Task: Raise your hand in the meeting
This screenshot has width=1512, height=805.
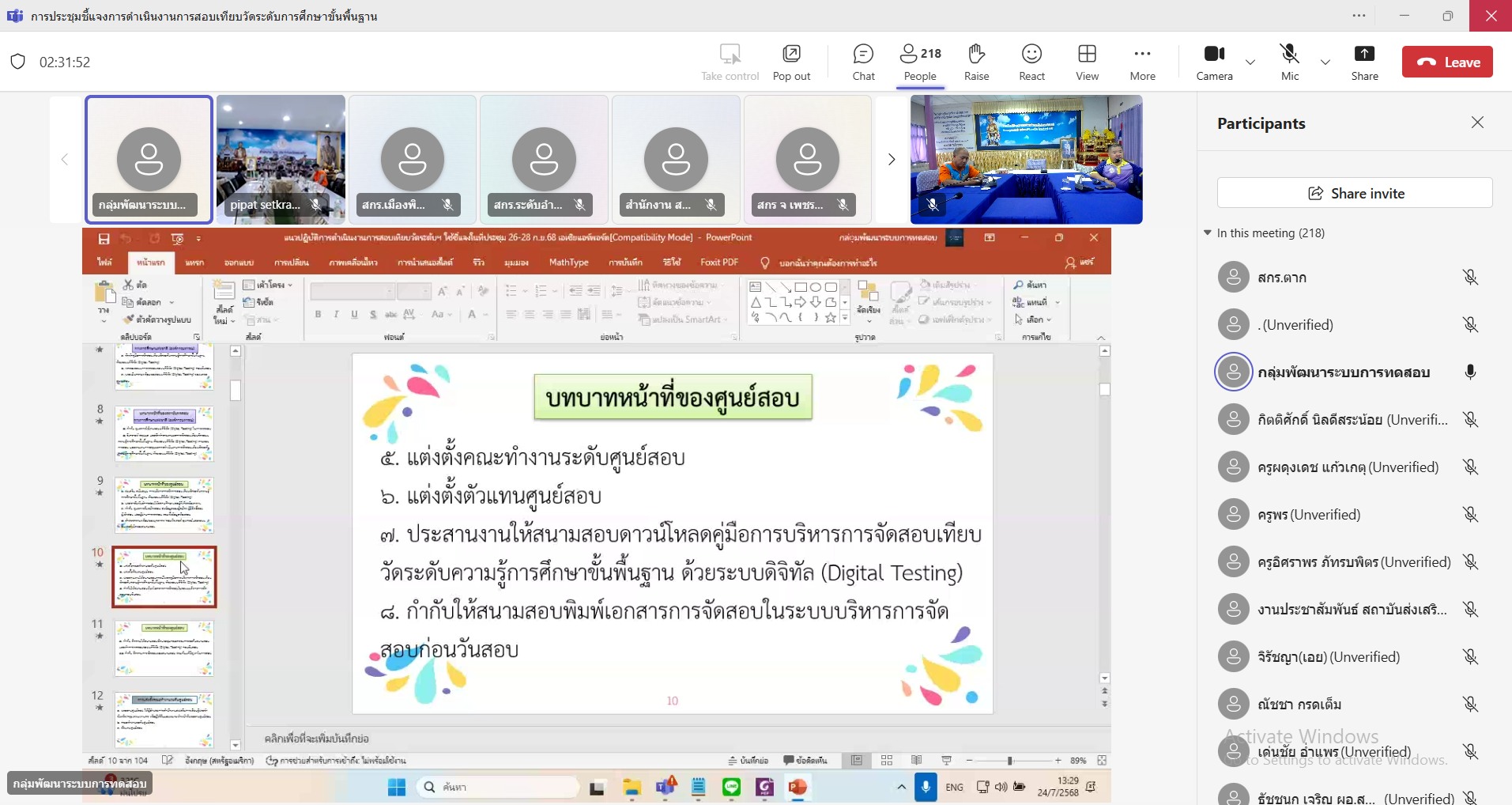Action: [x=976, y=62]
